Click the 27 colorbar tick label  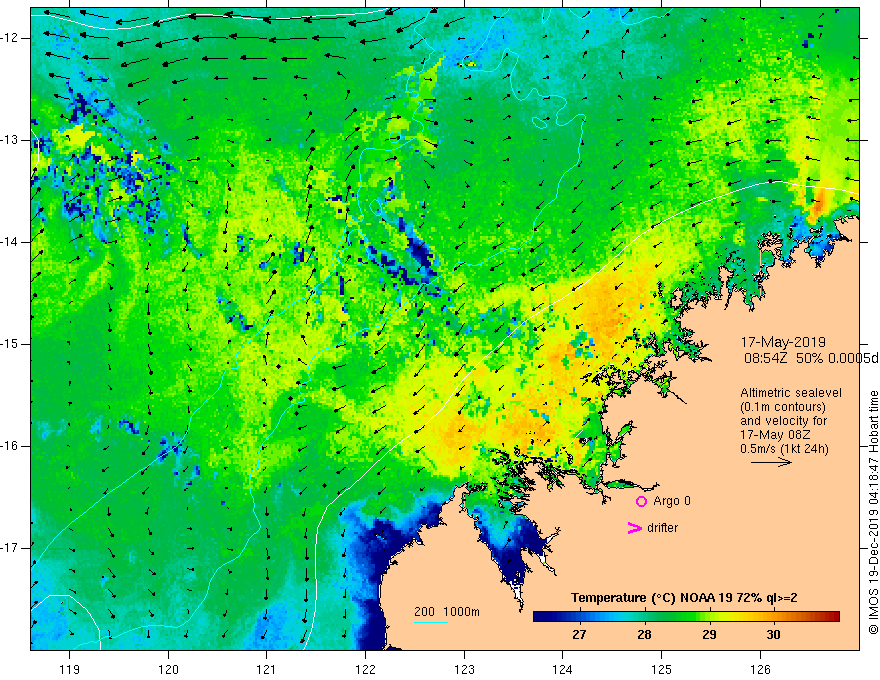(x=579, y=635)
